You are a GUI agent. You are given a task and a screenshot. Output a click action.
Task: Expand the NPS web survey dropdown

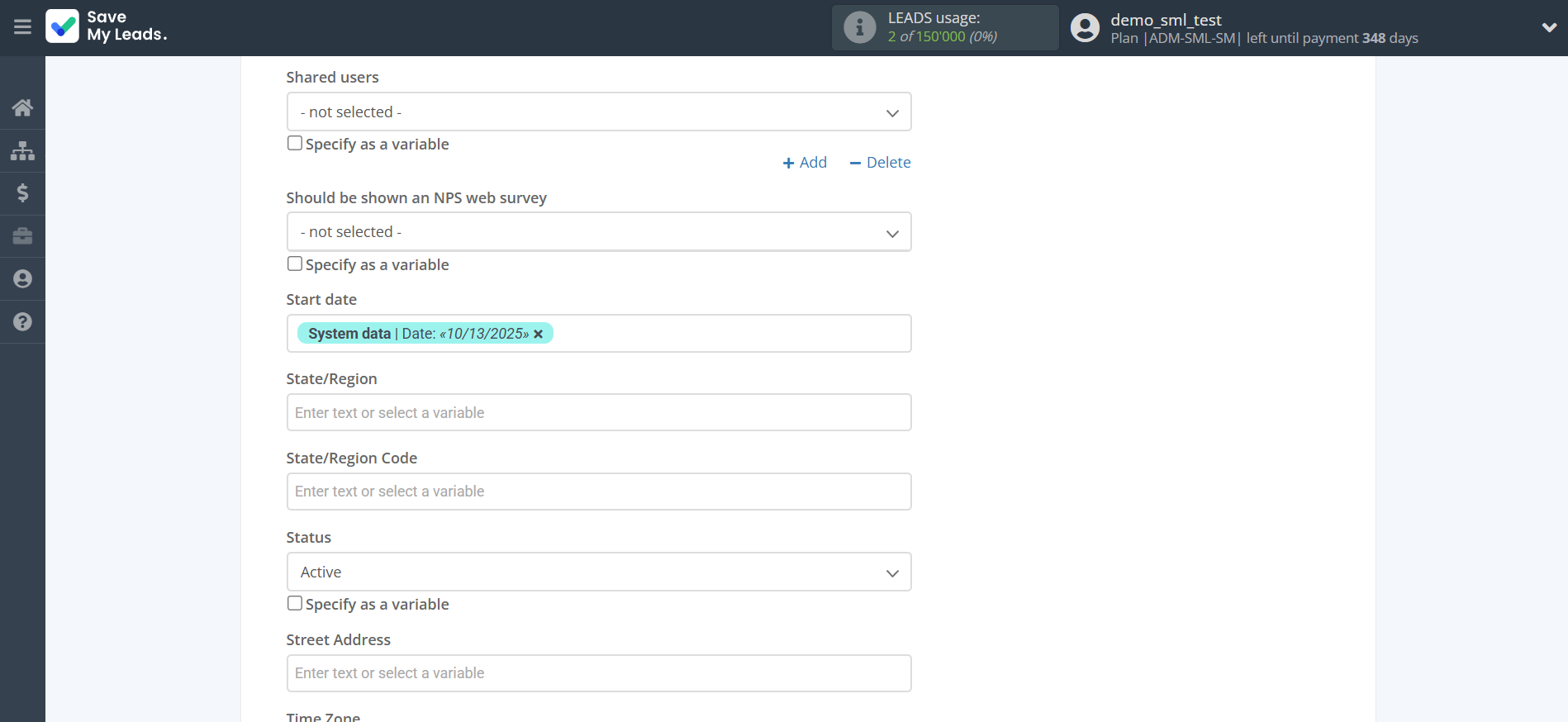(x=598, y=232)
